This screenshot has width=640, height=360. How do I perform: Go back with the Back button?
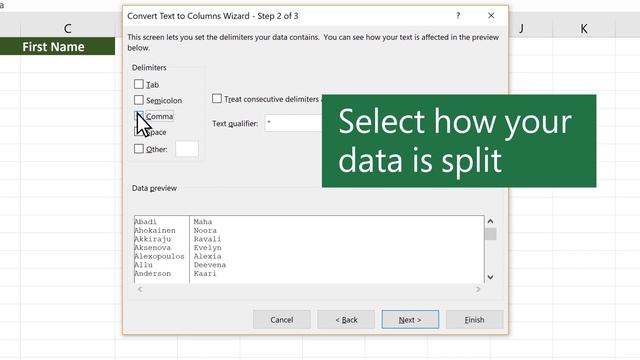click(x=346, y=320)
